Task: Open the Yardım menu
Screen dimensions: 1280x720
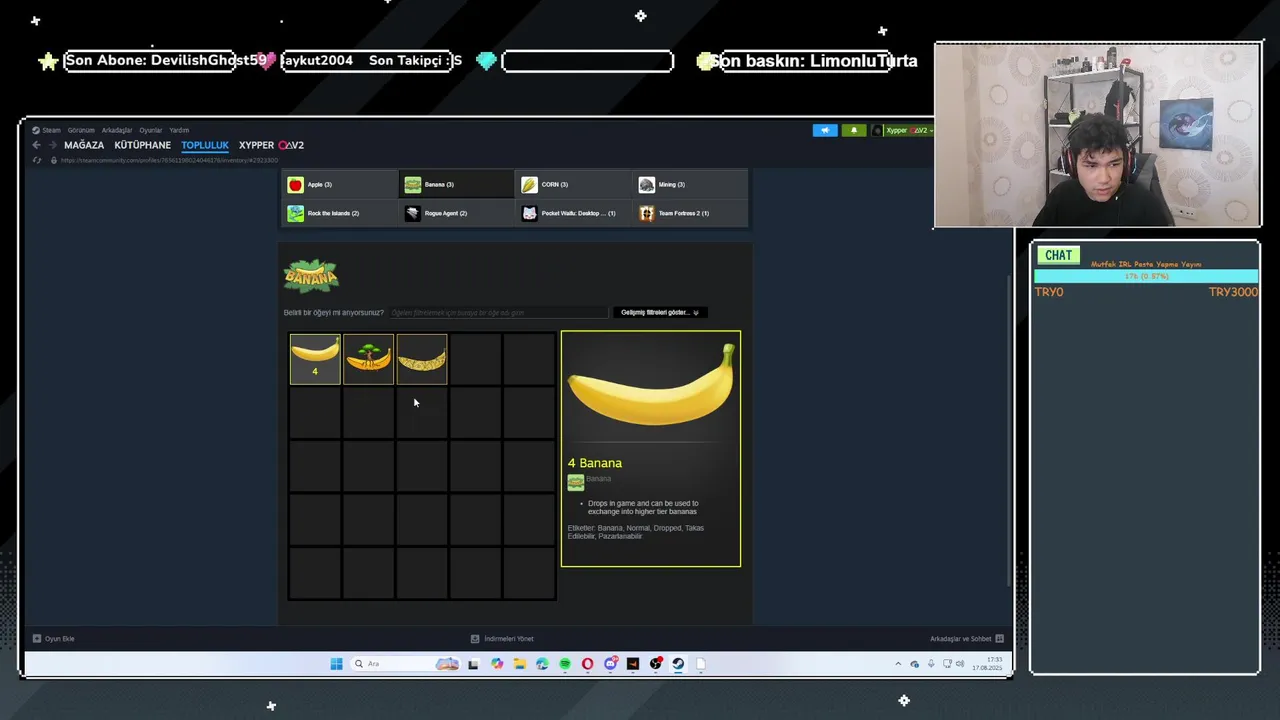Action: [179, 130]
